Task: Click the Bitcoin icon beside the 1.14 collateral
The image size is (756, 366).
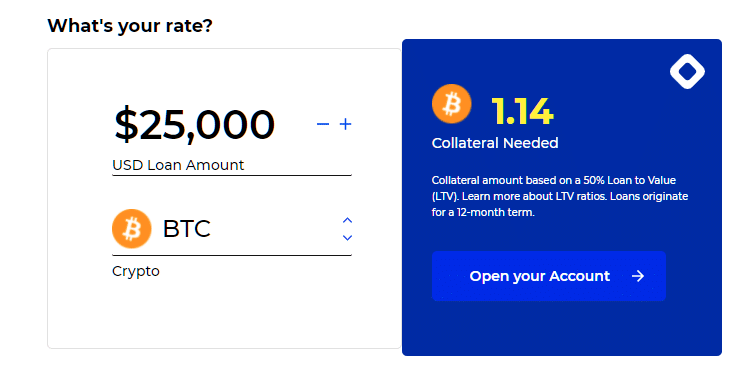Action: pyautogui.click(x=452, y=104)
